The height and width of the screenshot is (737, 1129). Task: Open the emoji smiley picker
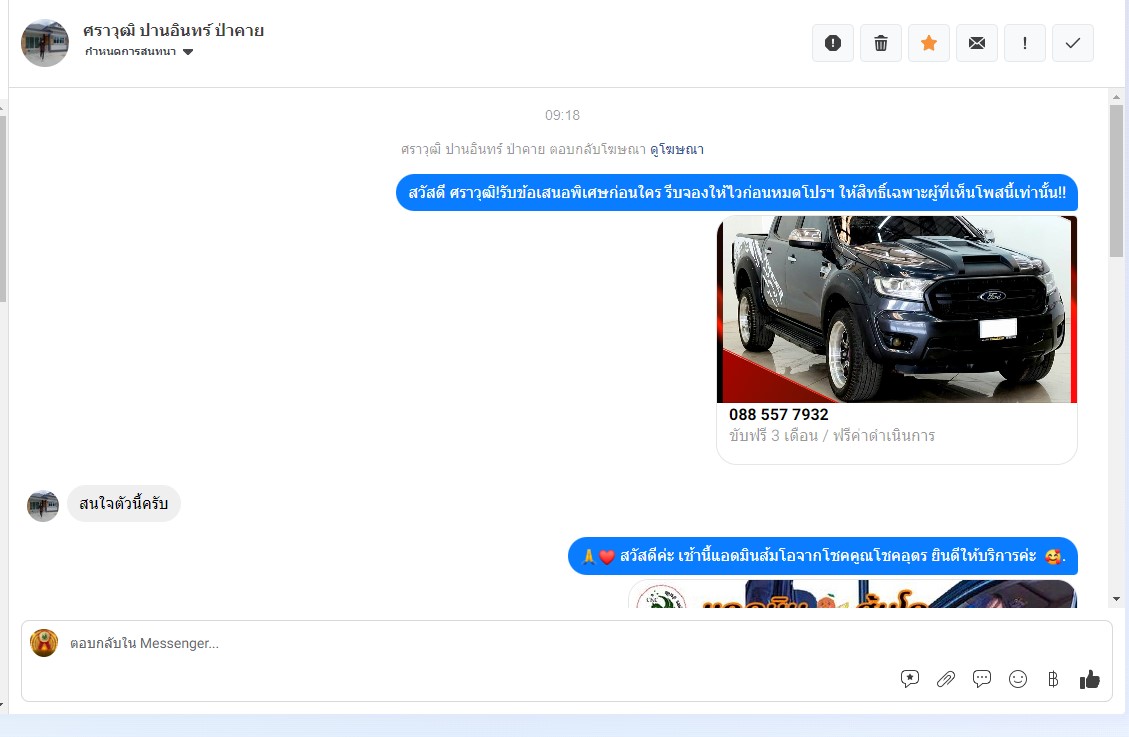coord(1018,679)
